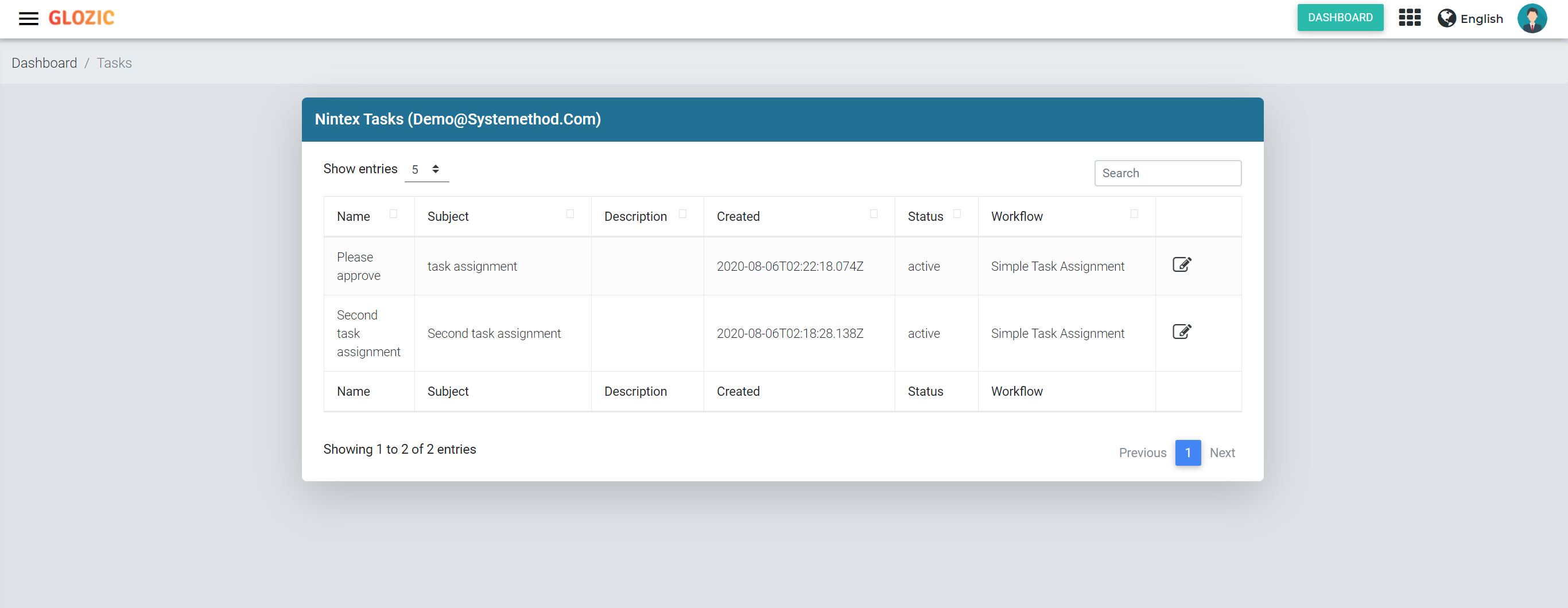Image resolution: width=1568 pixels, height=608 pixels.
Task: Sort table by Subject column icon
Action: pyautogui.click(x=570, y=213)
